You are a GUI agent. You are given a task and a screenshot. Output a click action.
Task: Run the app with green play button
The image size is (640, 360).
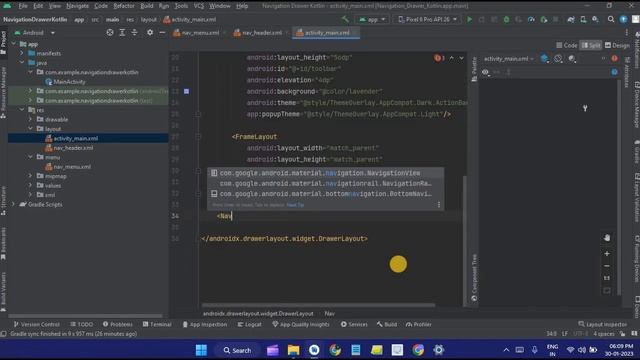point(469,19)
